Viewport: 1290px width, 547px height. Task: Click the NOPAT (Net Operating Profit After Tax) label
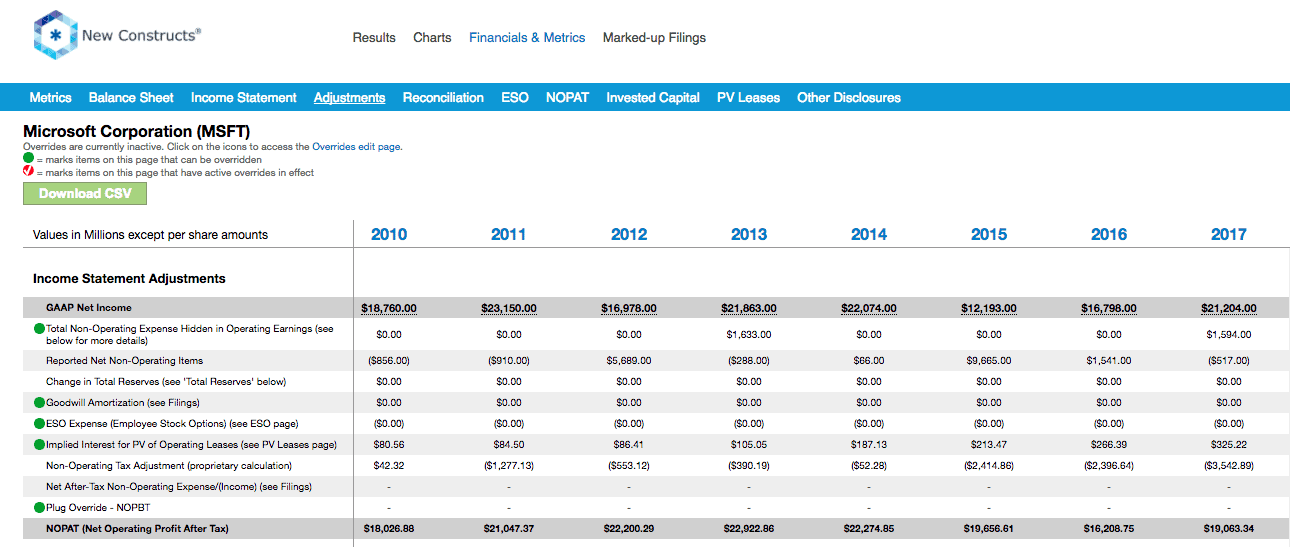[137, 528]
